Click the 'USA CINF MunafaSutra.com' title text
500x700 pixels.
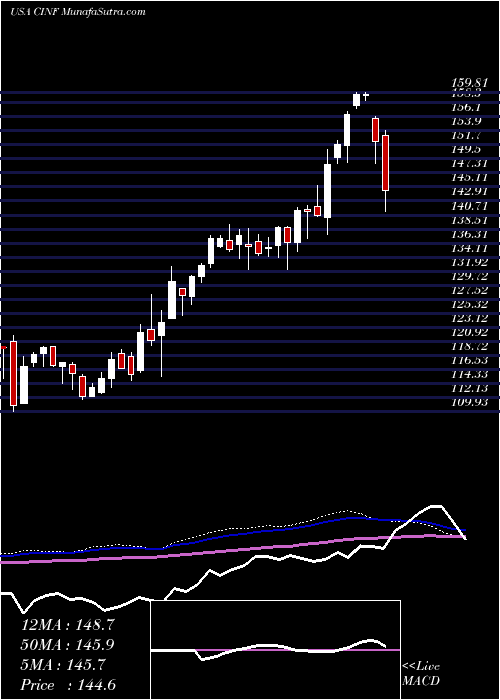[x=78, y=12]
